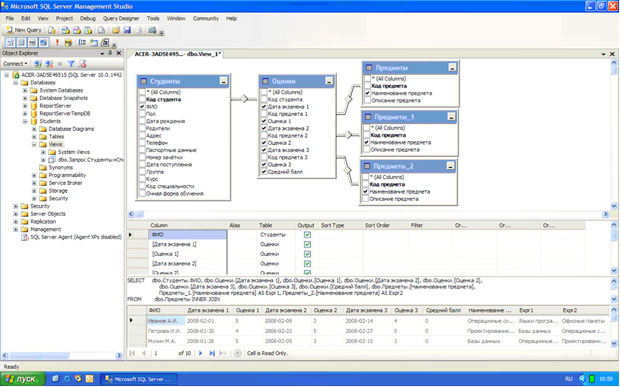This screenshot has width=620, height=387.
Task: Click the New Query toolbar button
Action: (x=23, y=30)
